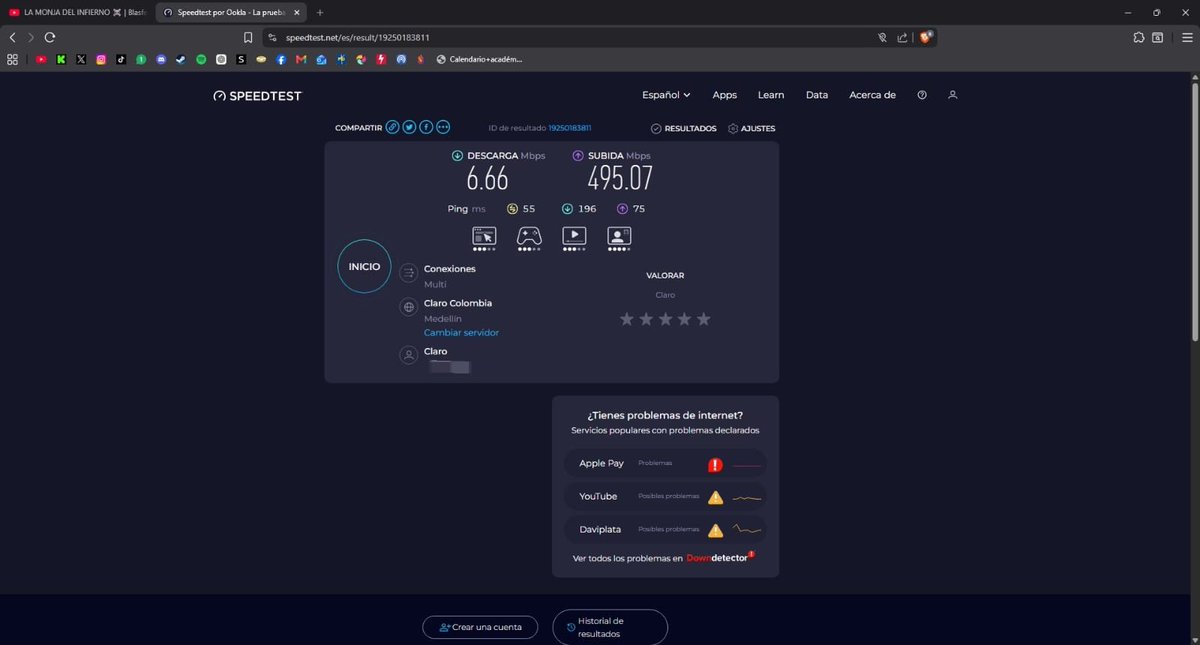The image size is (1200, 645).
Task: Open a new browser tab
Action: [320, 12]
